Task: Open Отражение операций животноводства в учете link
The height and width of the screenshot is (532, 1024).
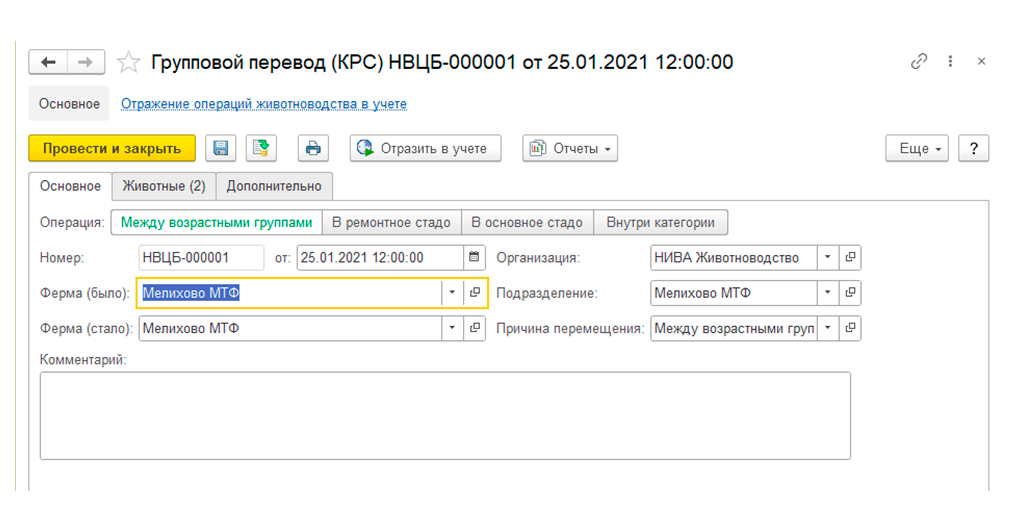Action: tap(264, 104)
